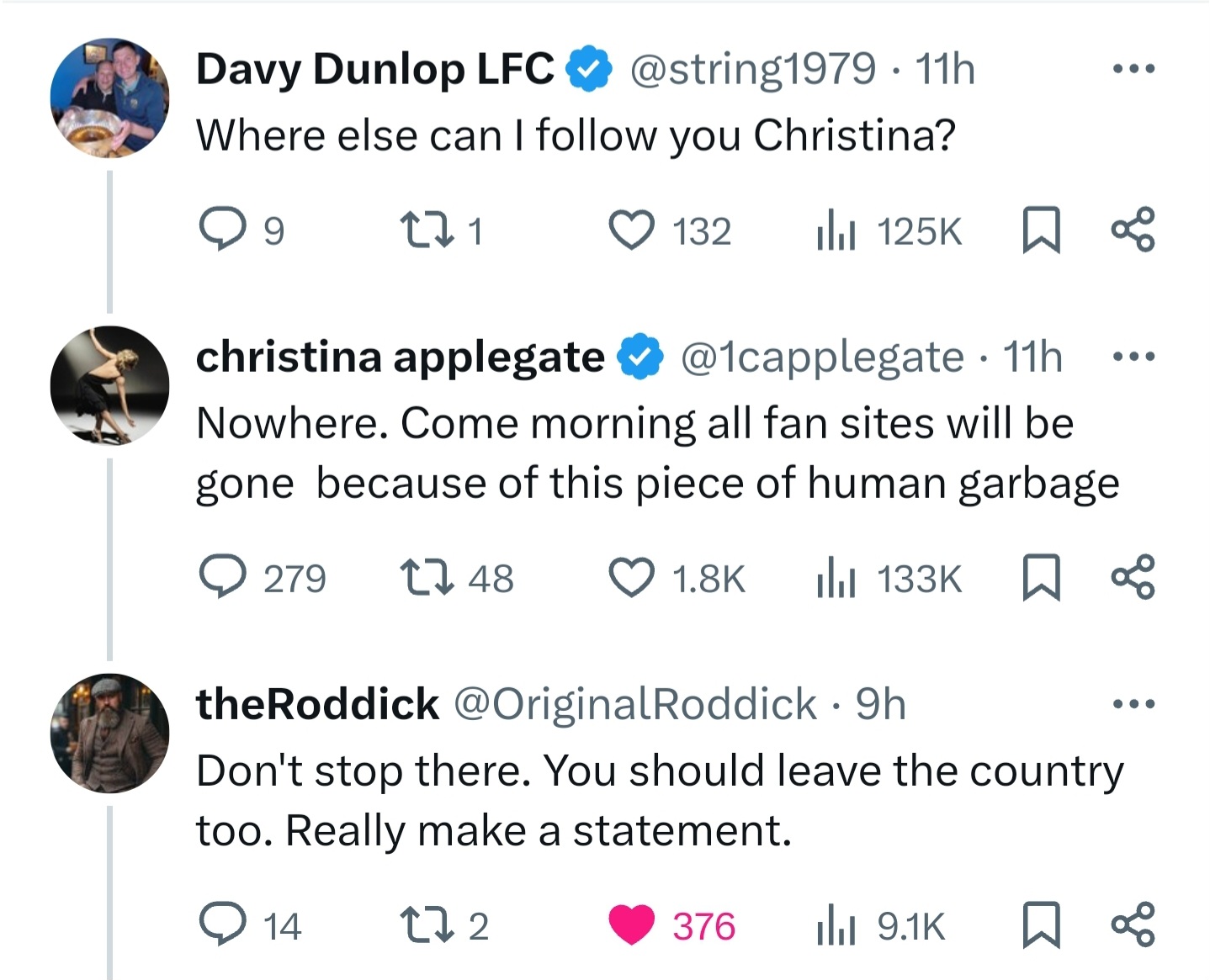This screenshot has width=1210, height=980.
Task: Open theRoddick's profile avatar
Action: [109, 734]
